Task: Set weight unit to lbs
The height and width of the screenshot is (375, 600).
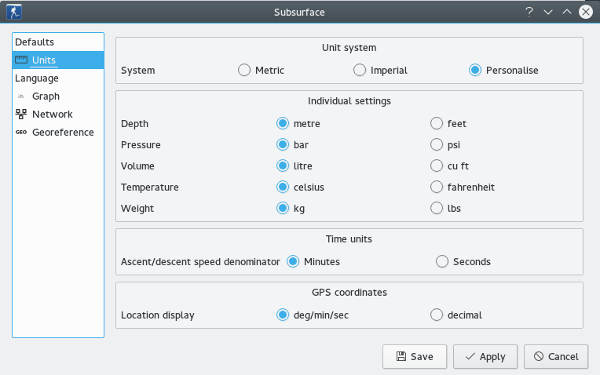Action: coord(445,209)
